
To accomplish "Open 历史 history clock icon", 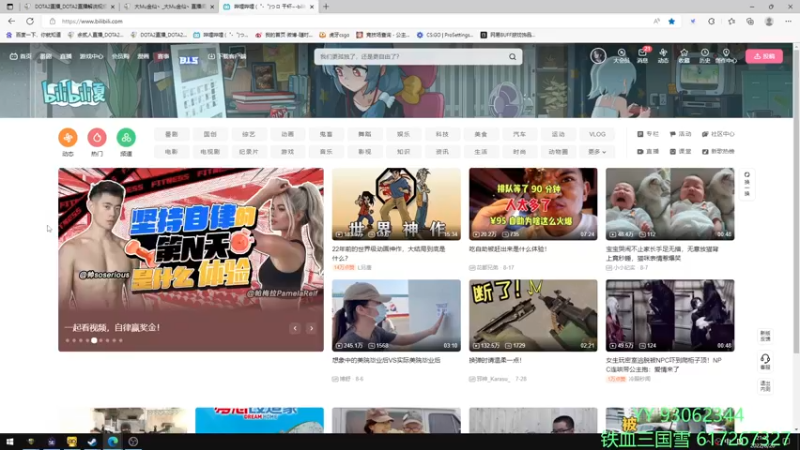I will pyautogui.click(x=705, y=56).
